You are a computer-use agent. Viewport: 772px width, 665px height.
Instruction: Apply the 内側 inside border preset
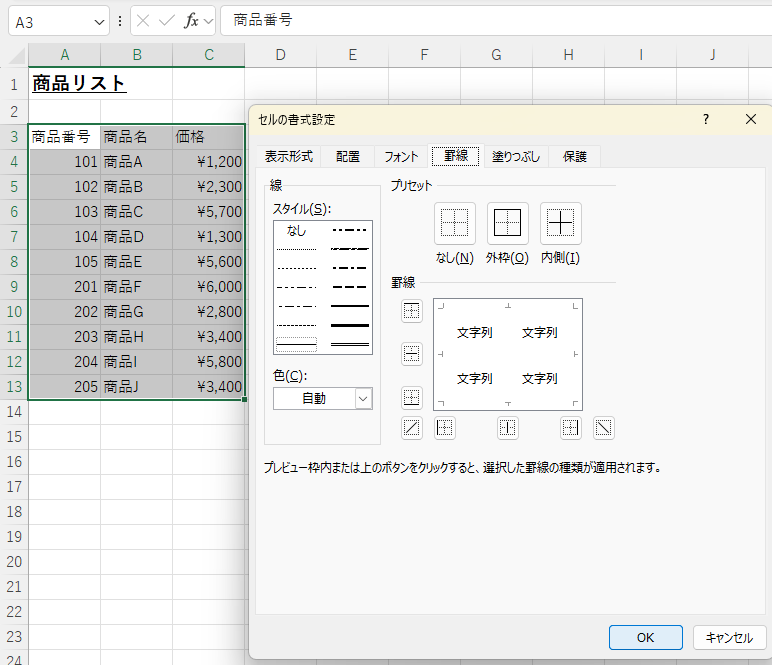point(560,223)
